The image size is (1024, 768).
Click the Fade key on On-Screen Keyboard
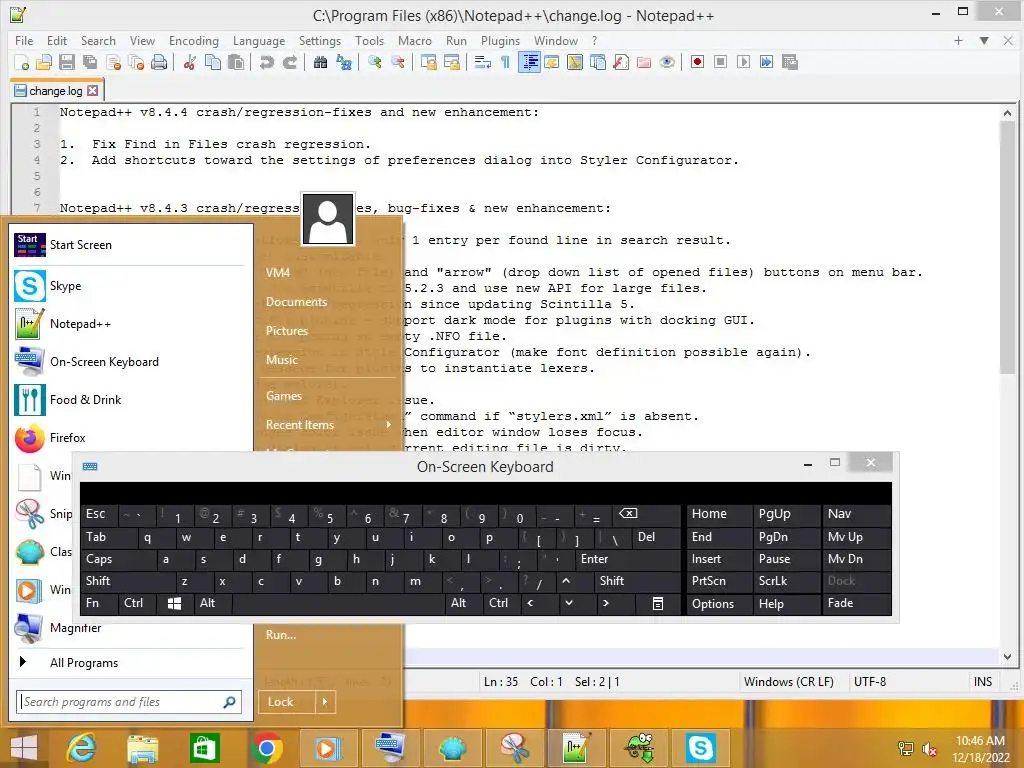click(856, 603)
